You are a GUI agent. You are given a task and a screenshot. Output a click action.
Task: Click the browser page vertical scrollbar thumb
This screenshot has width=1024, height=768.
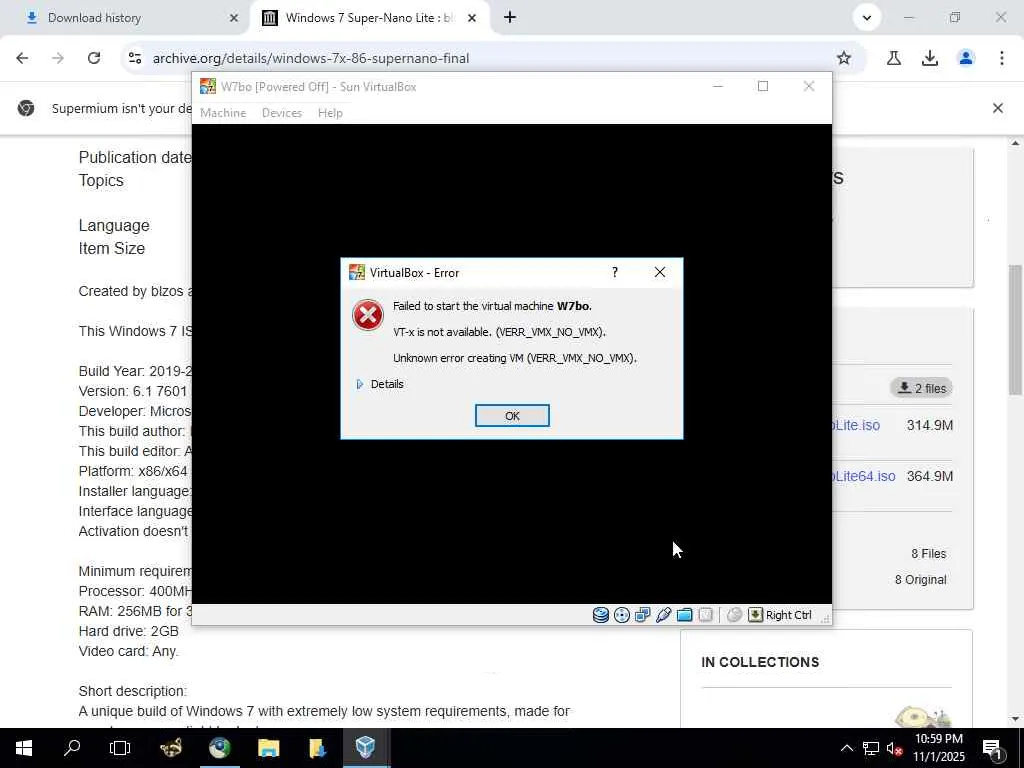[x=1016, y=329]
